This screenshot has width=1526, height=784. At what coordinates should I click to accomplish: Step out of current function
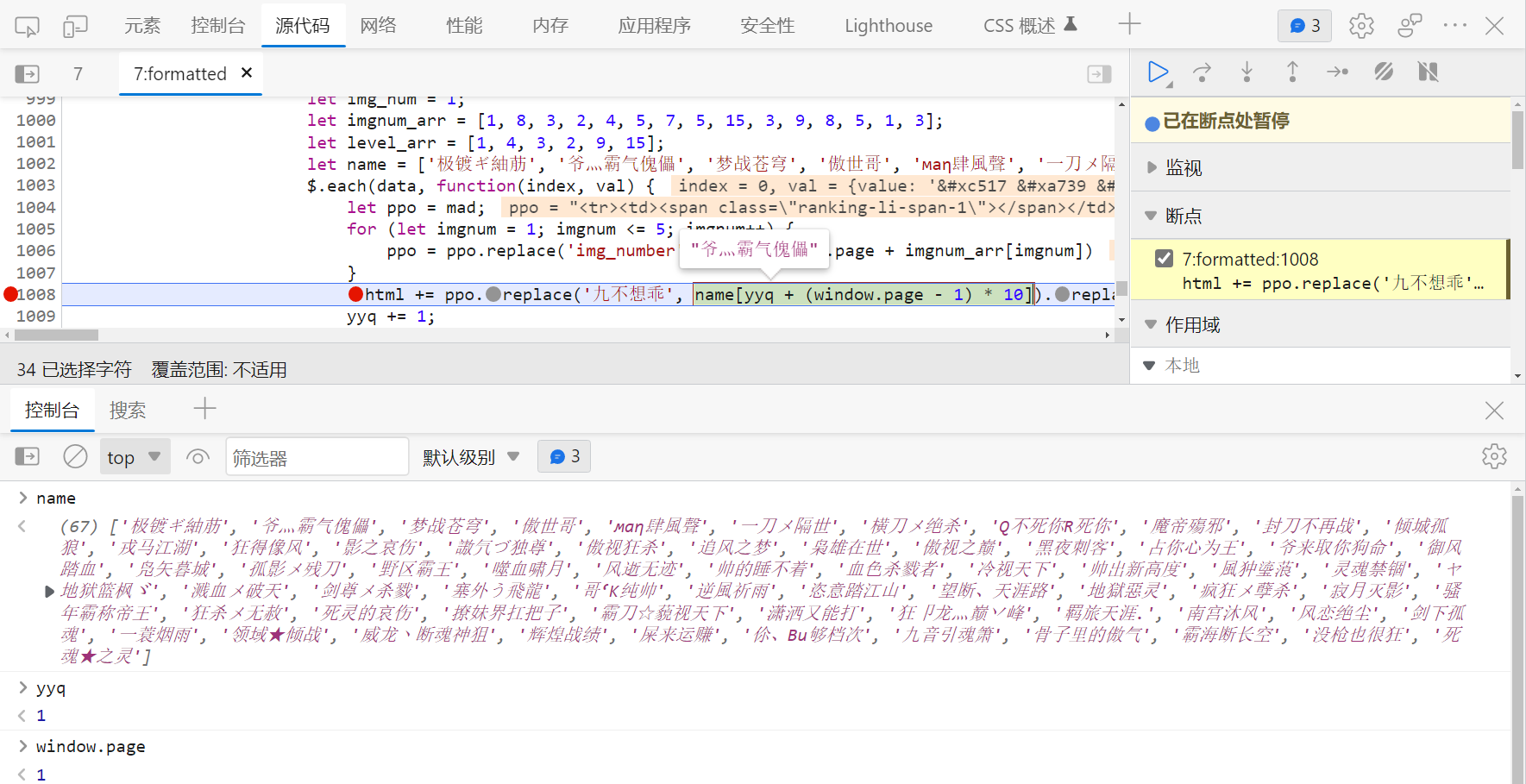click(x=1292, y=72)
